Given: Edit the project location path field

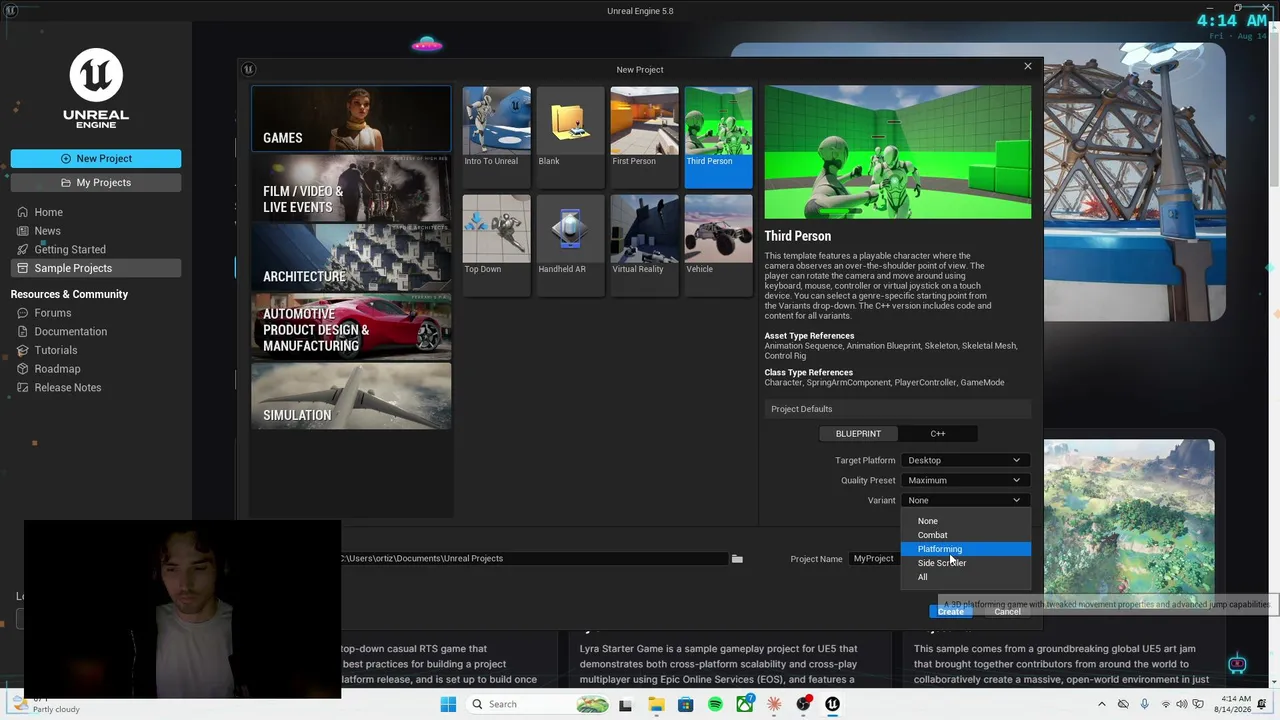Looking at the screenshot, I should (533, 559).
